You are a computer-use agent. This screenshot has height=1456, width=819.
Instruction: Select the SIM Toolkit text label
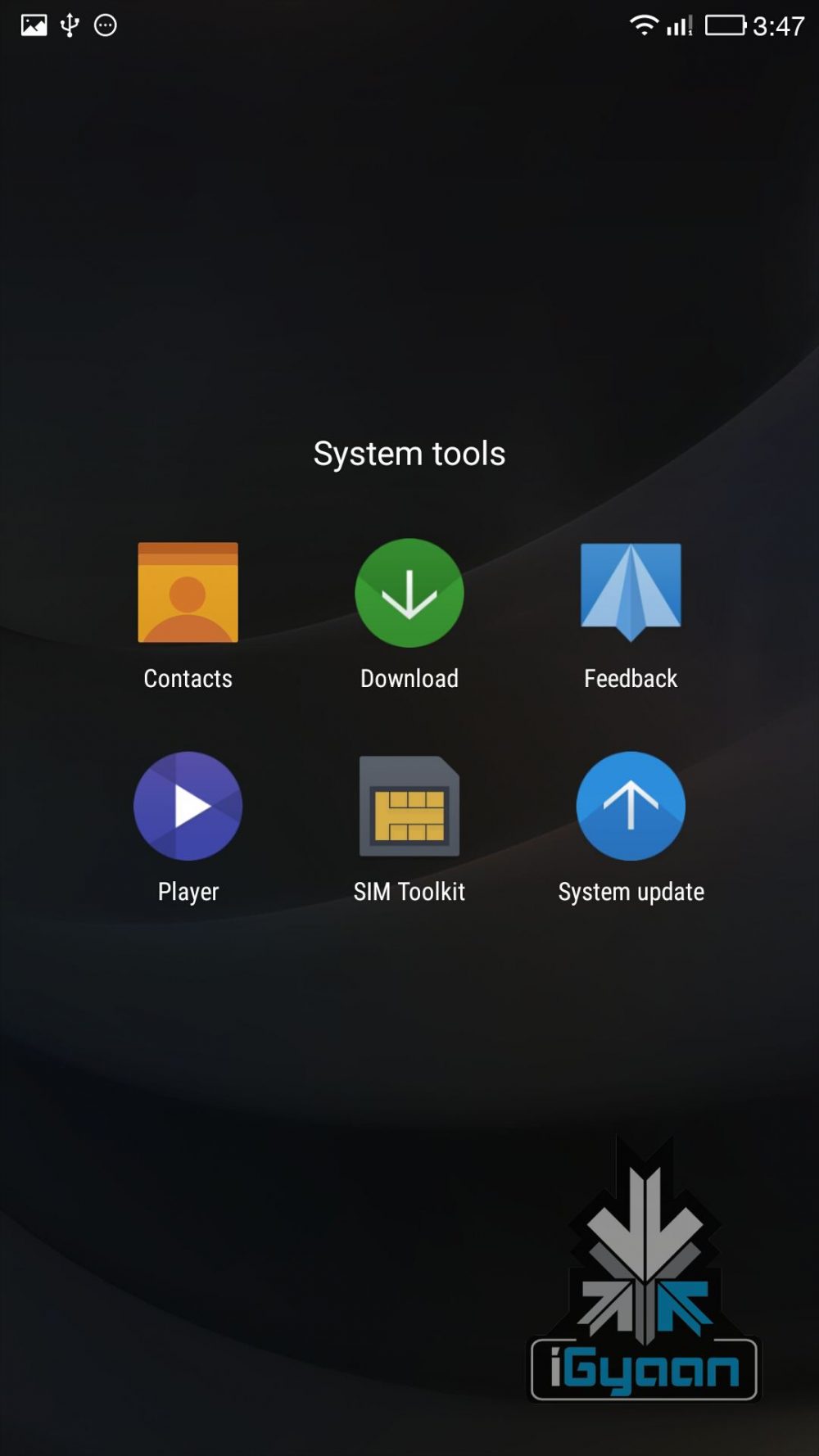point(409,891)
